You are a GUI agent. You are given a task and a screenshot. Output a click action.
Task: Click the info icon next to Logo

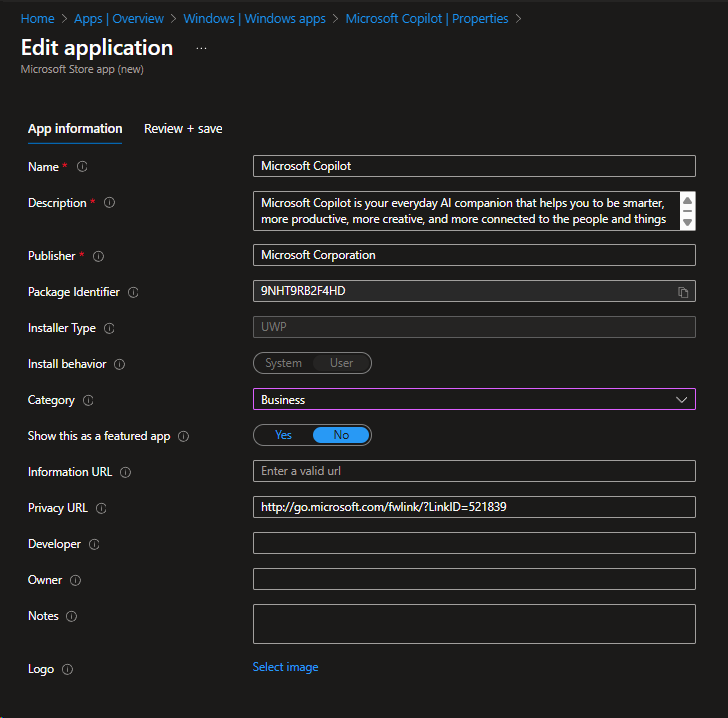click(x=67, y=669)
